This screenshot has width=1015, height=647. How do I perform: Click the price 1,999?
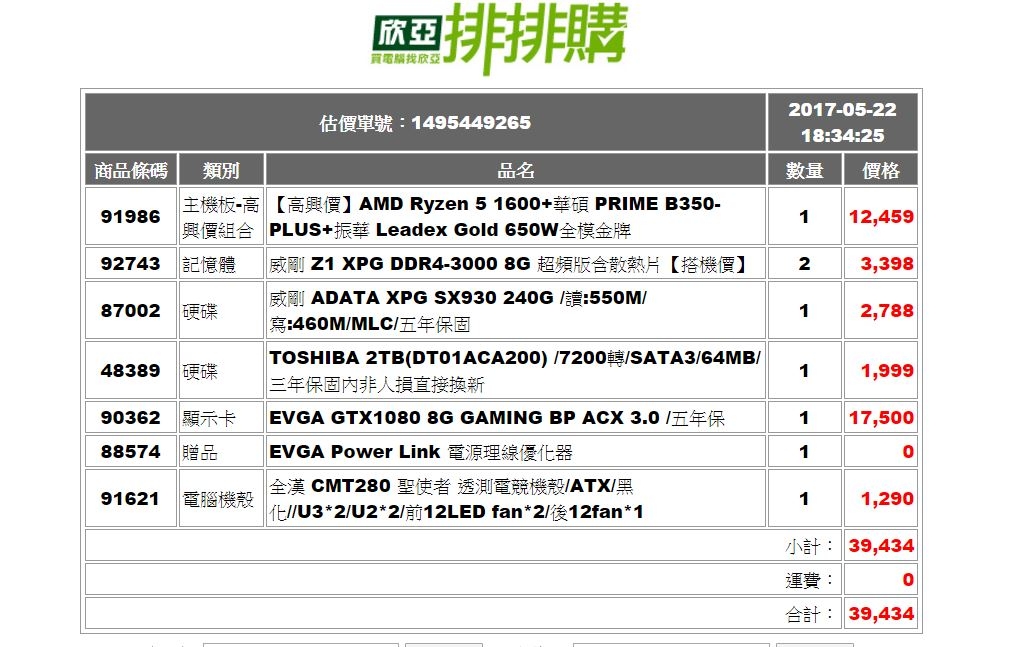[887, 371]
